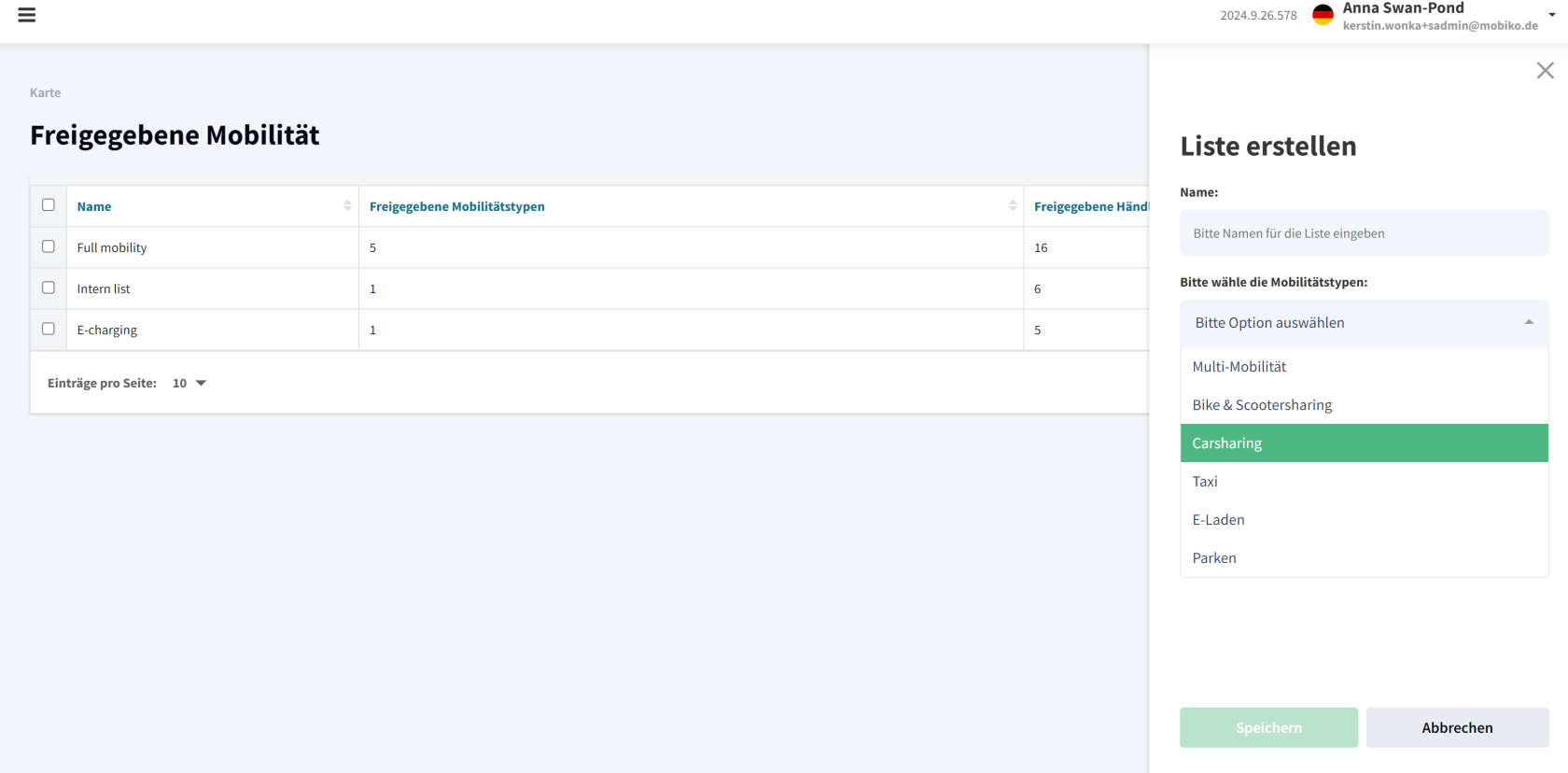Click the Abbrechen button
This screenshot has height=773, width=1568.
tap(1456, 728)
